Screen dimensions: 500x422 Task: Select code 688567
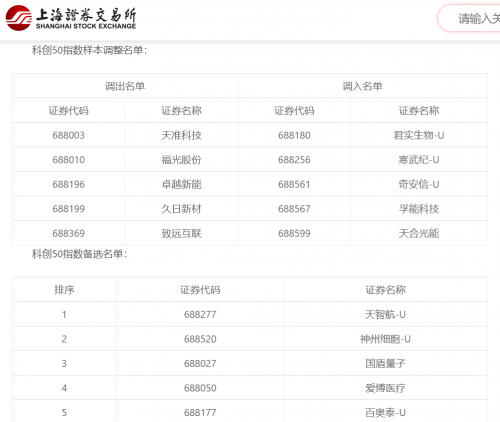tap(294, 209)
